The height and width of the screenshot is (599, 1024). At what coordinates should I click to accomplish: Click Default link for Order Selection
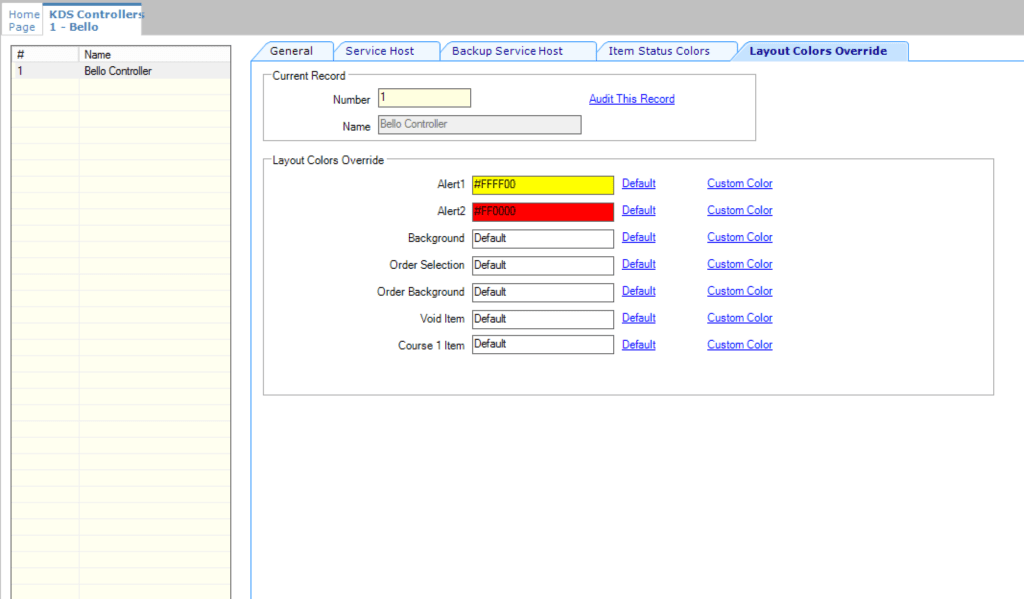point(639,264)
